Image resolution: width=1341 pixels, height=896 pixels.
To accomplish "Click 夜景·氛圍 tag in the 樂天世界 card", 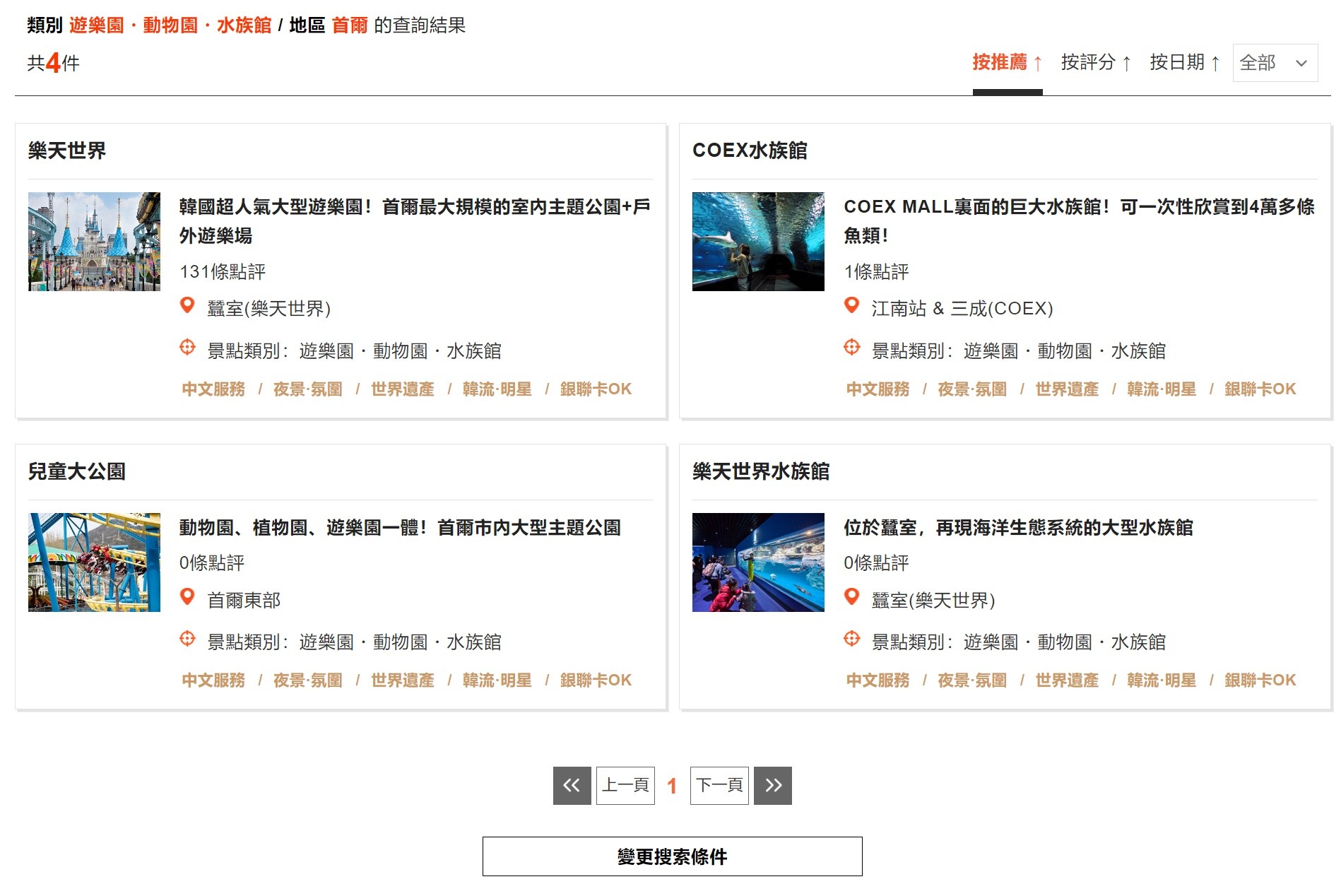I will [308, 389].
